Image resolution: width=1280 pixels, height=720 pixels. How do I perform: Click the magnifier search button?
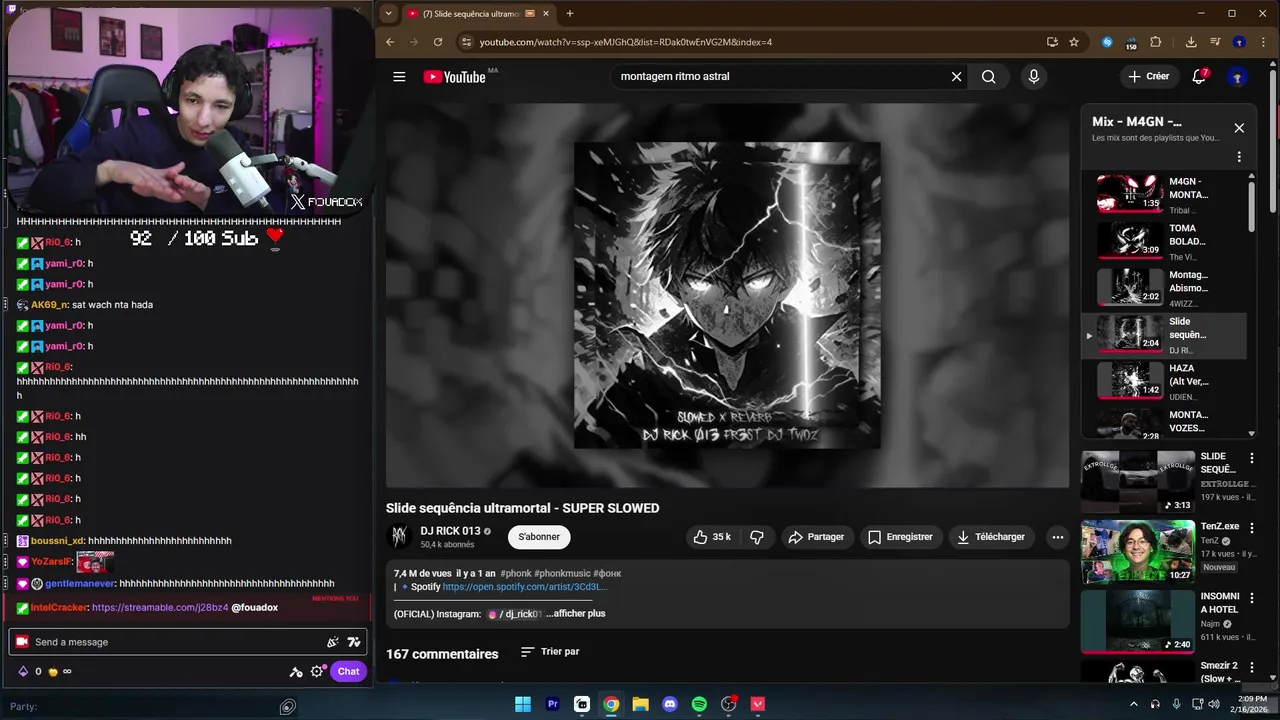[x=988, y=77]
